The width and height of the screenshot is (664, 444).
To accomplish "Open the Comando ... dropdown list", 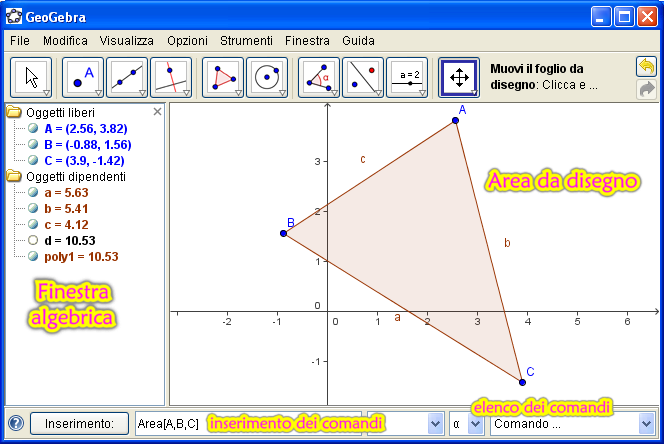I will tap(646, 424).
